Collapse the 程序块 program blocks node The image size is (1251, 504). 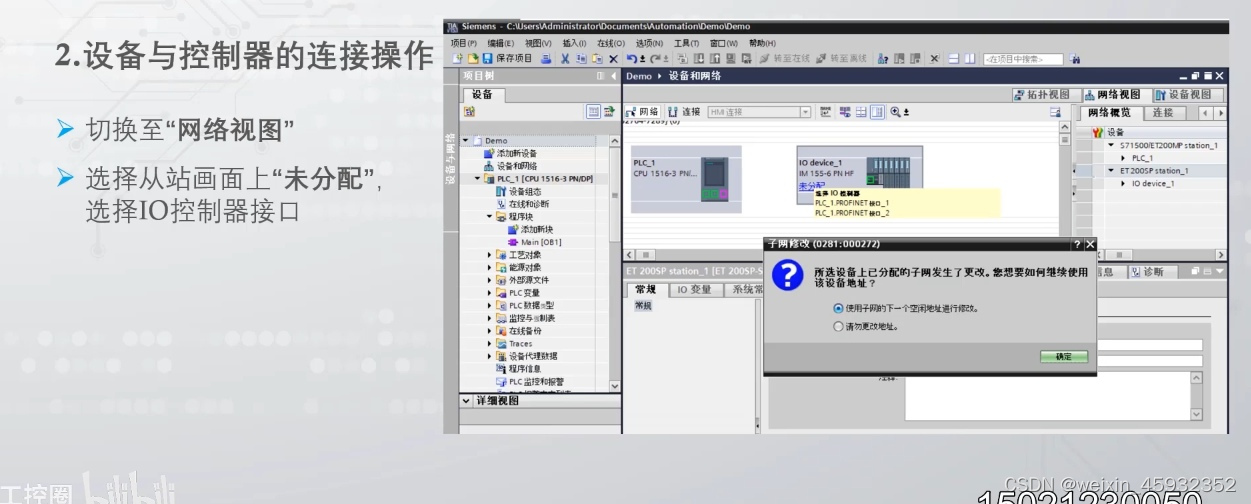[x=490, y=217]
